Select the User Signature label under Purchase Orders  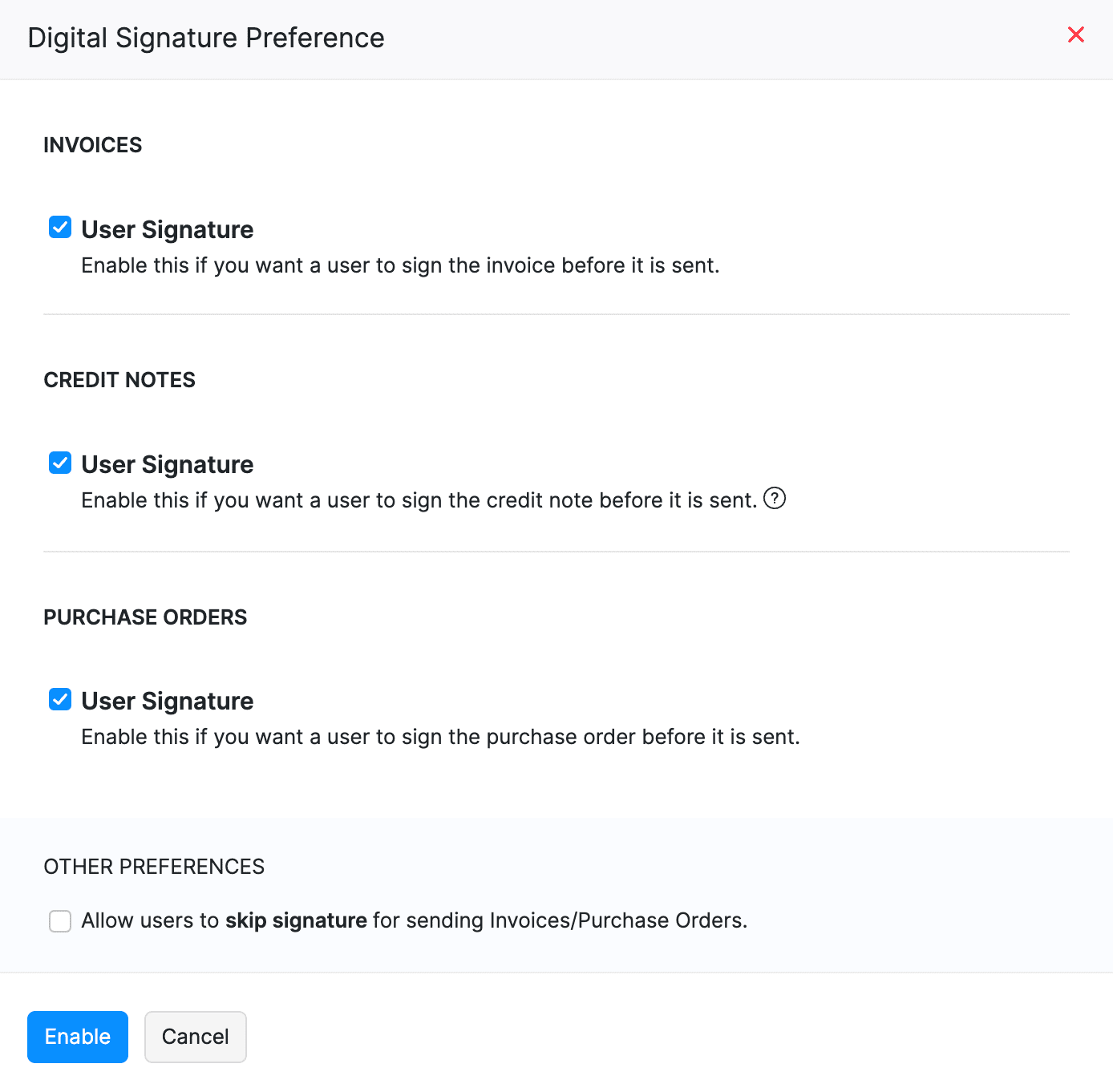[167, 701]
